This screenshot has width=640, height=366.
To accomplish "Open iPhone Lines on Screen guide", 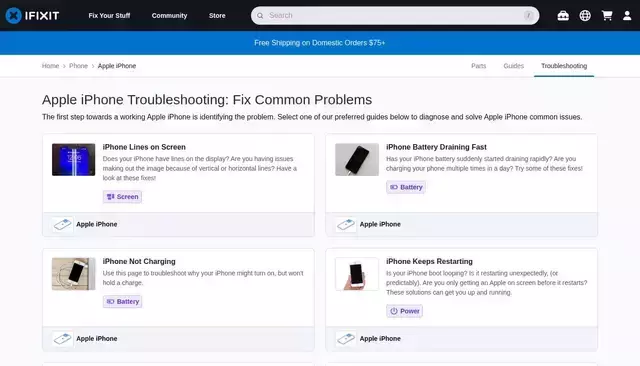I will 144,147.
